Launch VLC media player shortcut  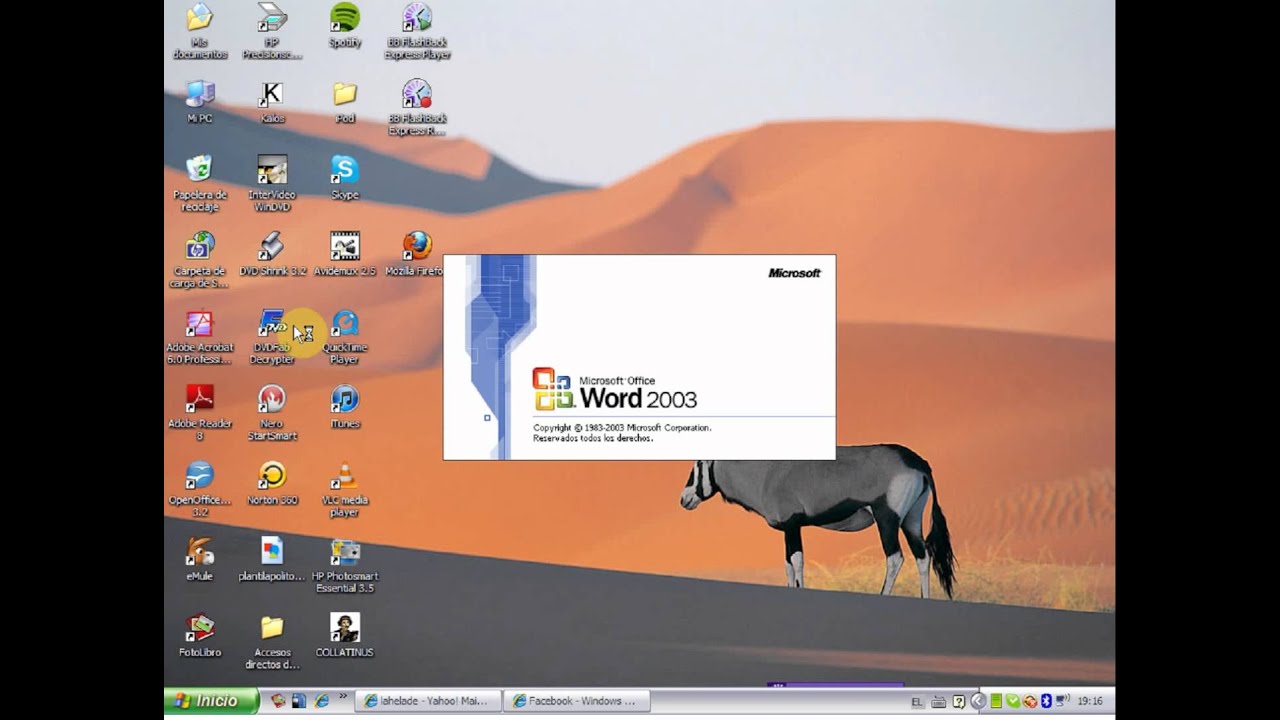click(x=345, y=488)
